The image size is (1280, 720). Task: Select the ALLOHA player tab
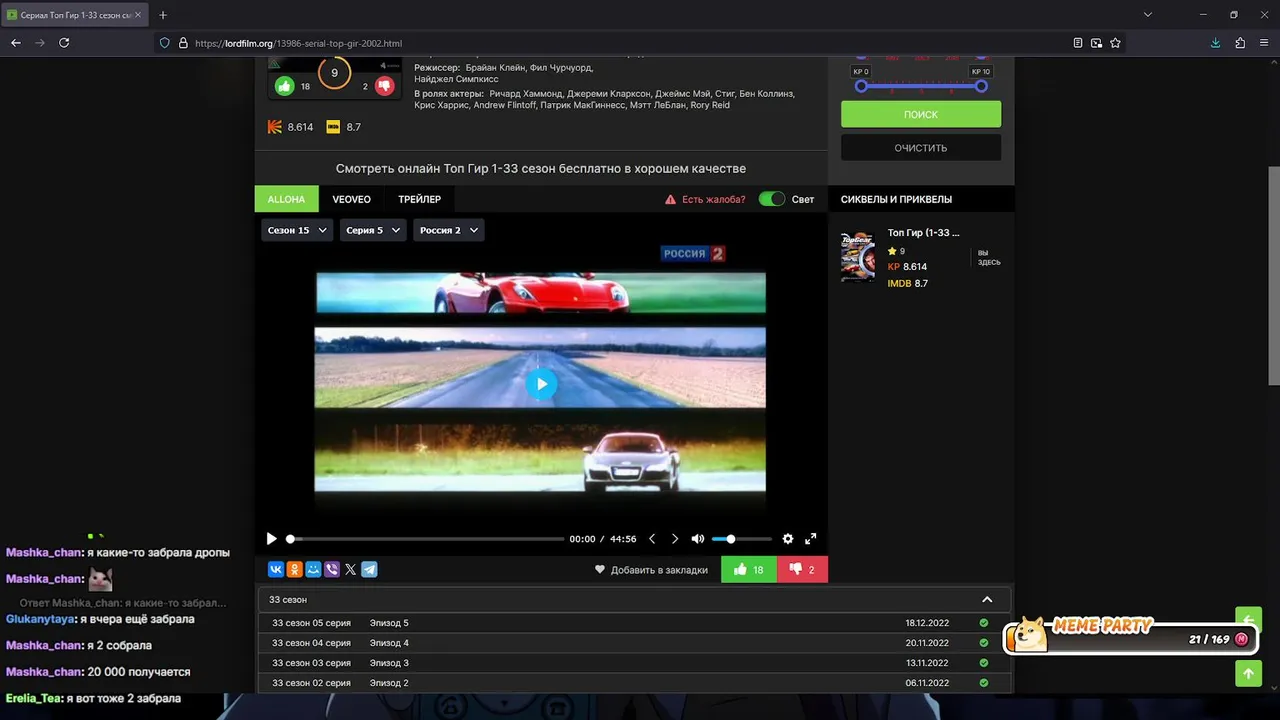286,199
